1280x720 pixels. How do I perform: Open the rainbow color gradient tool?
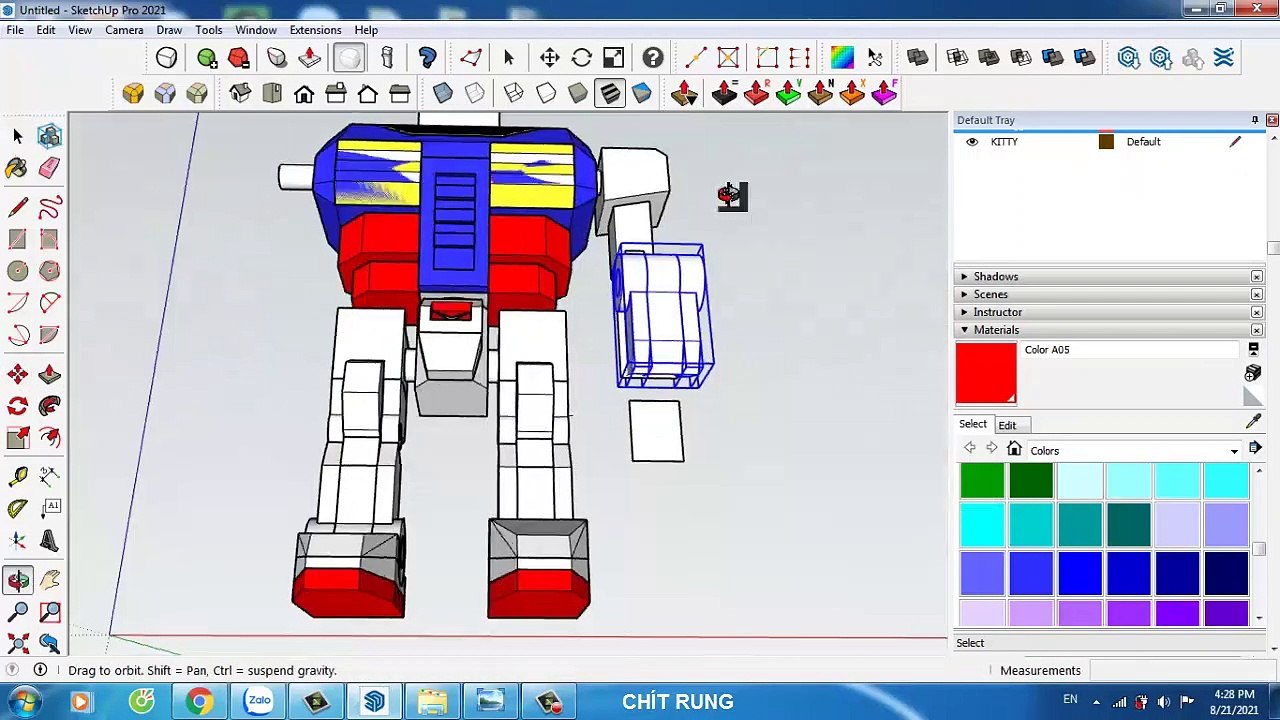point(842,58)
